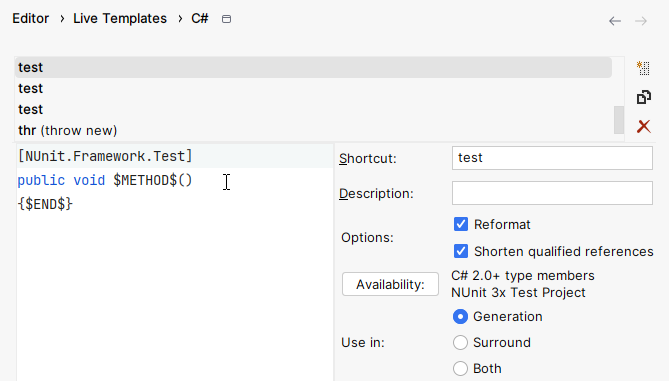Open the Availability settings button
Screen dimensions: 669x381
pos(390,284)
